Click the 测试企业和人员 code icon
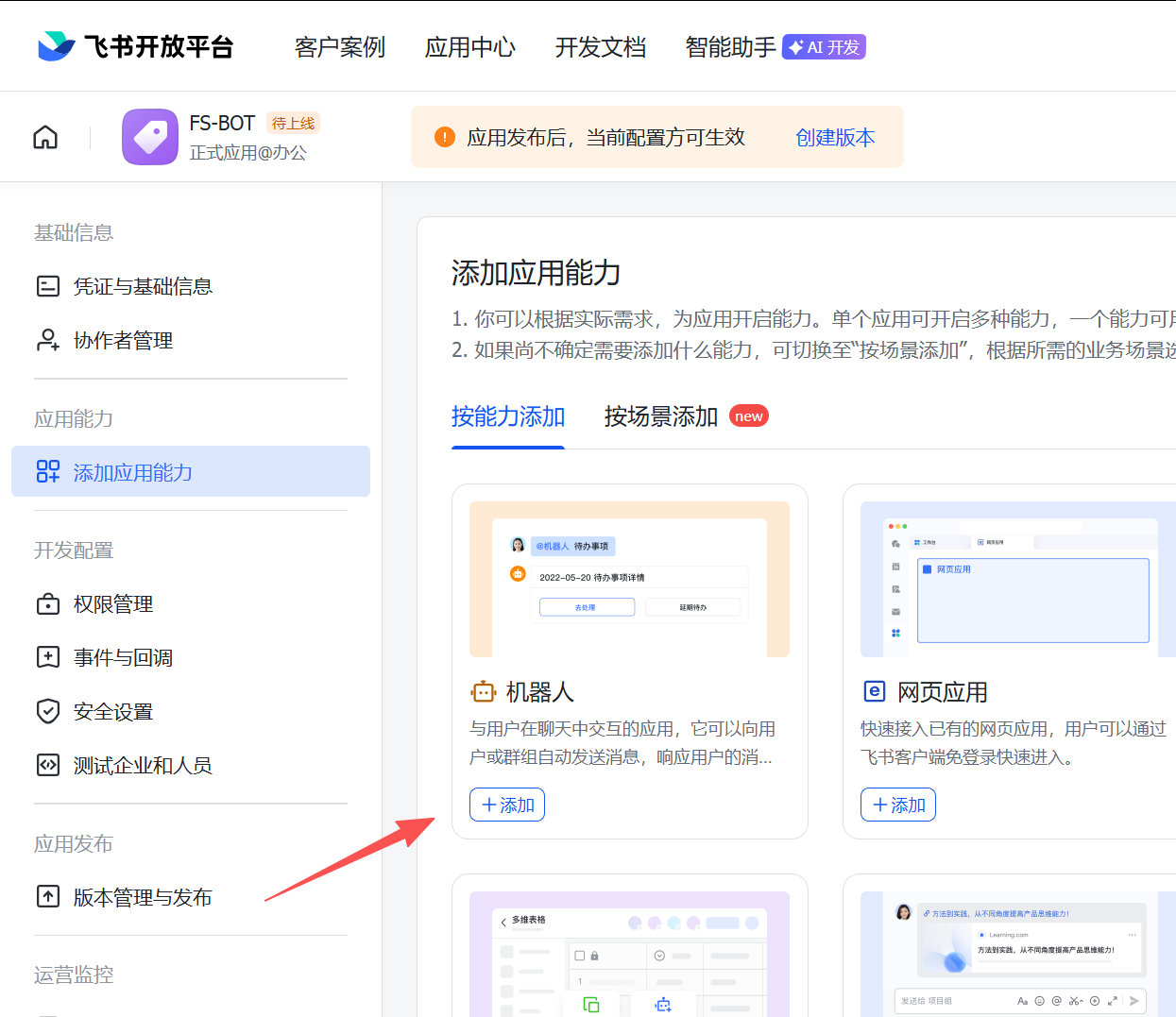The width and height of the screenshot is (1176, 1017). tap(48, 765)
